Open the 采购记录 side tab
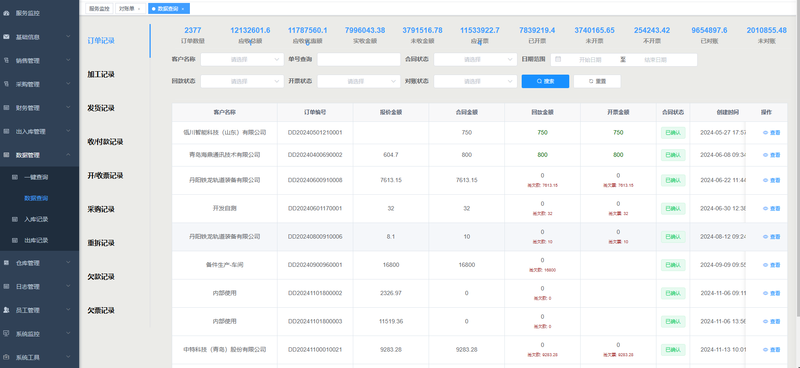 tap(101, 209)
